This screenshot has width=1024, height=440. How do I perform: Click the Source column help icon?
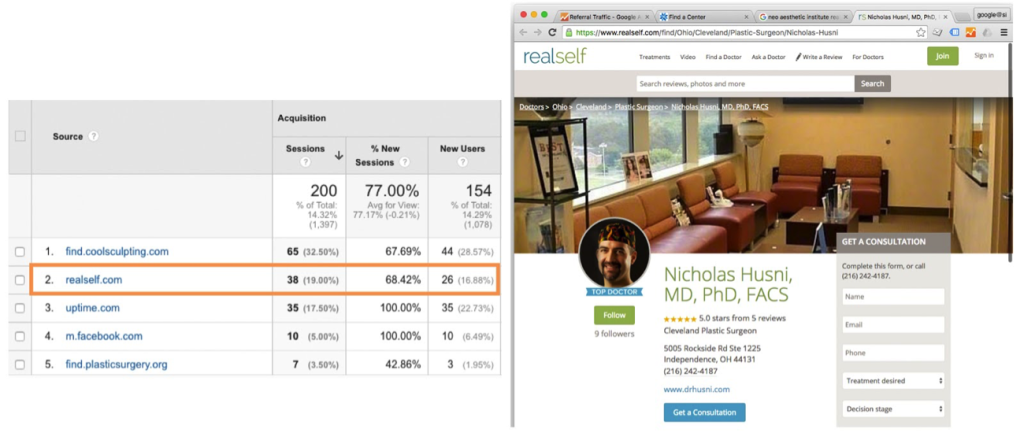(x=93, y=136)
